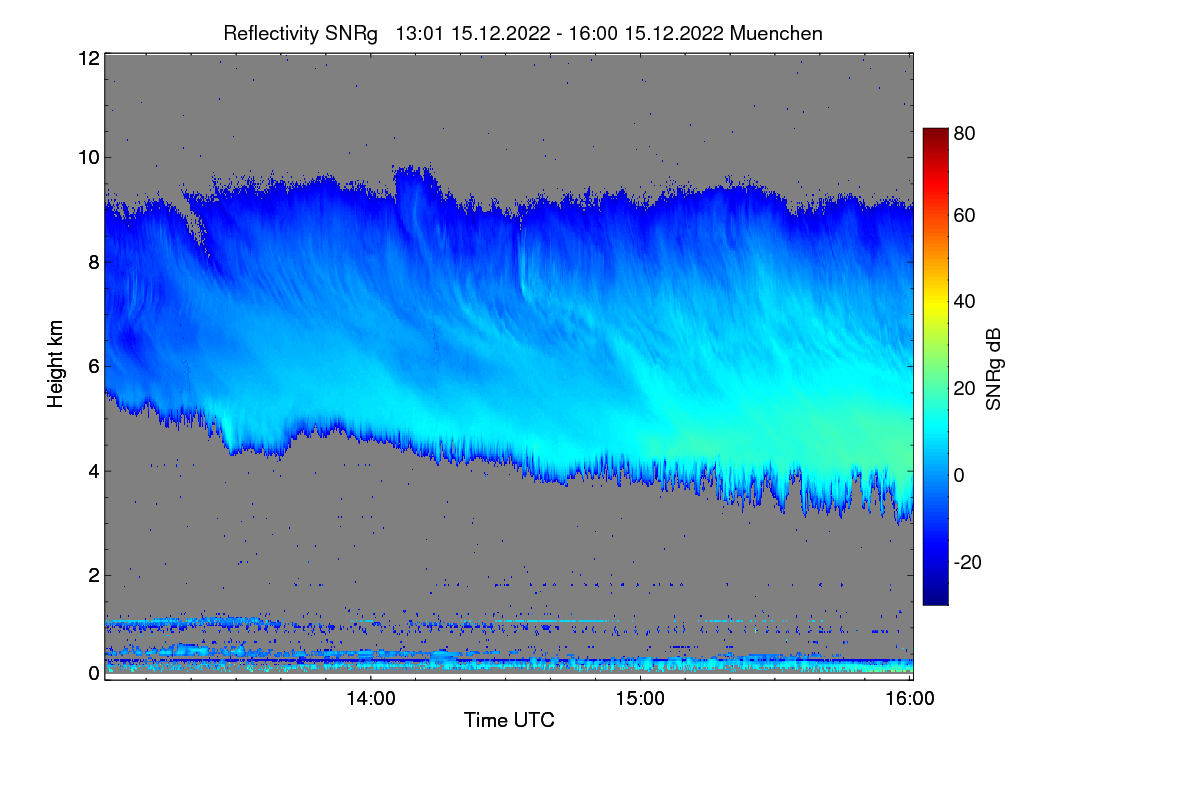Image resolution: width=1200 pixels, height=800 pixels.
Task: Click the cloud-top bump just after 14:00
Action: 415,180
